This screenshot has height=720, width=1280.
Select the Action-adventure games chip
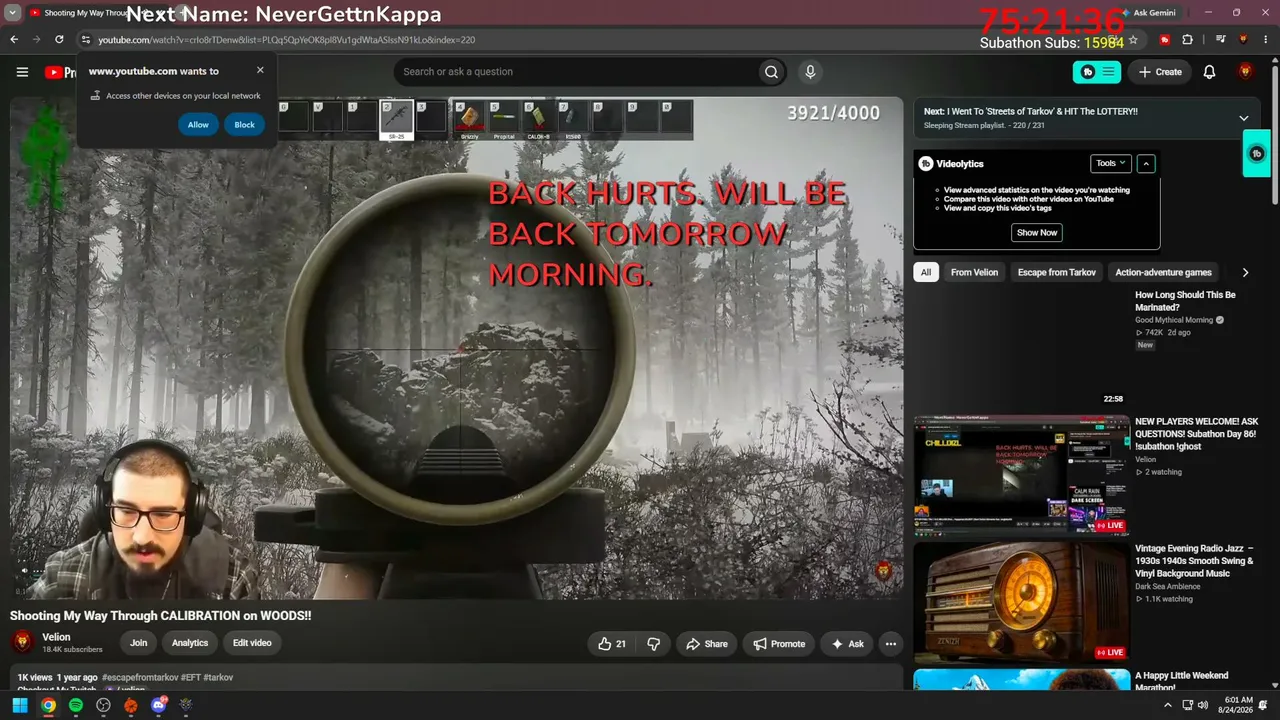pyautogui.click(x=1163, y=272)
